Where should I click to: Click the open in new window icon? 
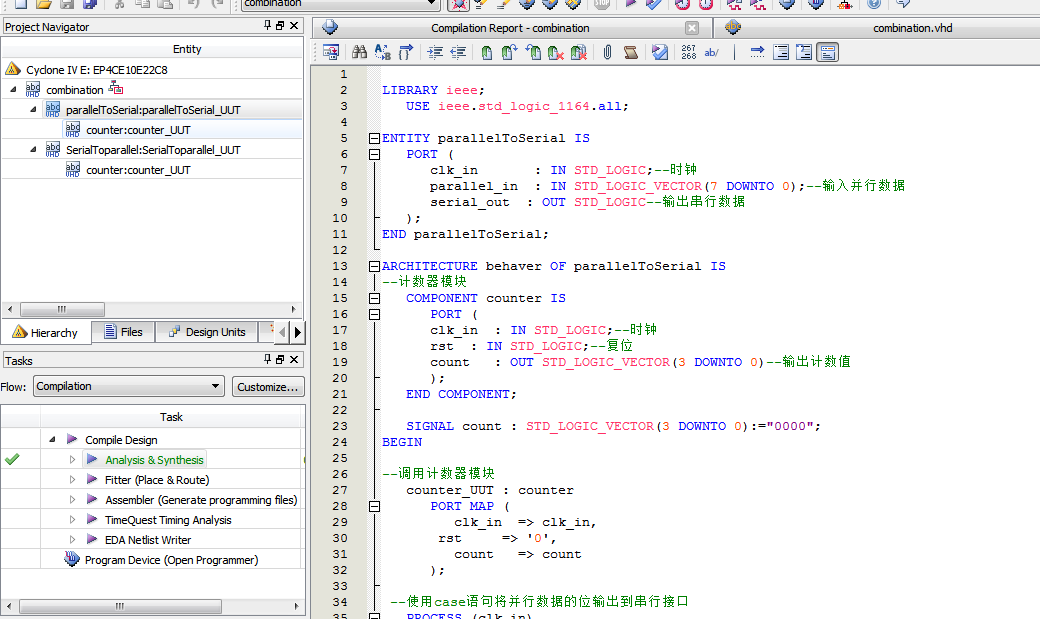tap(330, 52)
